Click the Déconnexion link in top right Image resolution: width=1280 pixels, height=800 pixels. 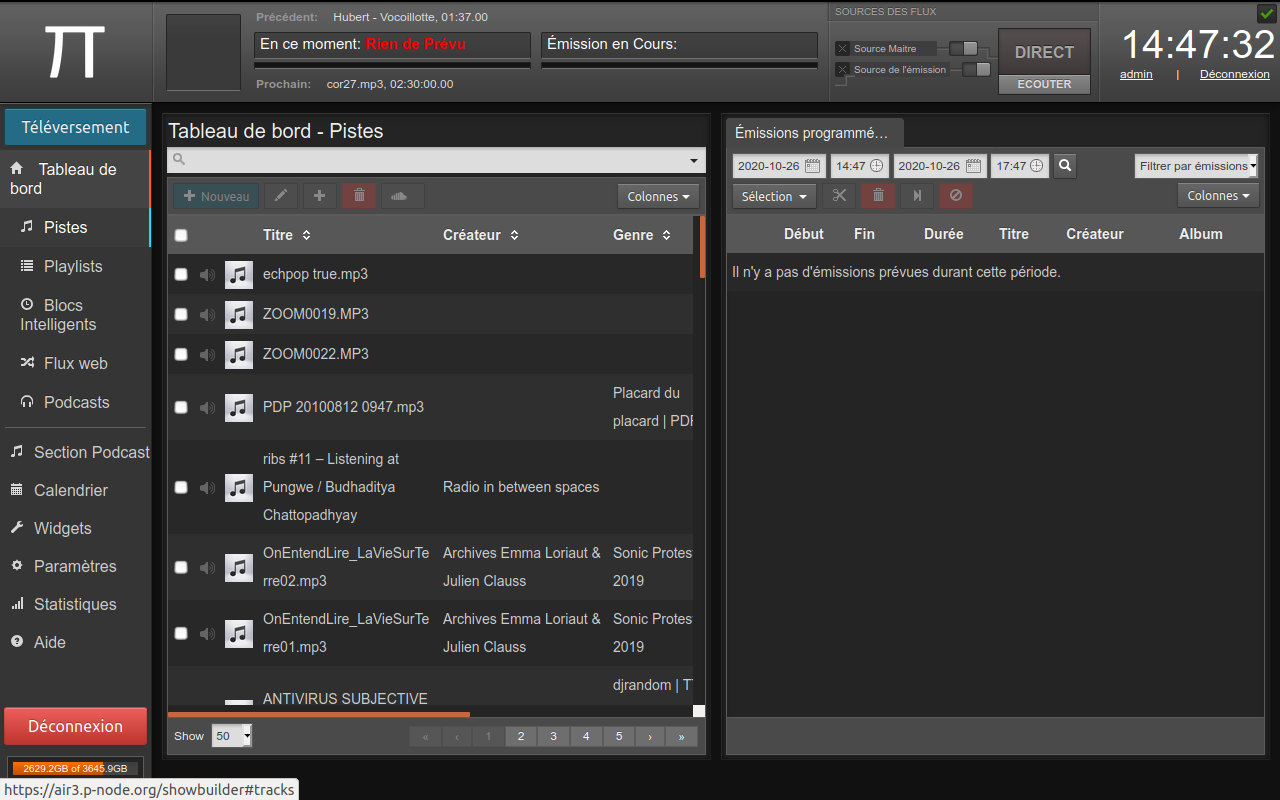tap(1234, 74)
